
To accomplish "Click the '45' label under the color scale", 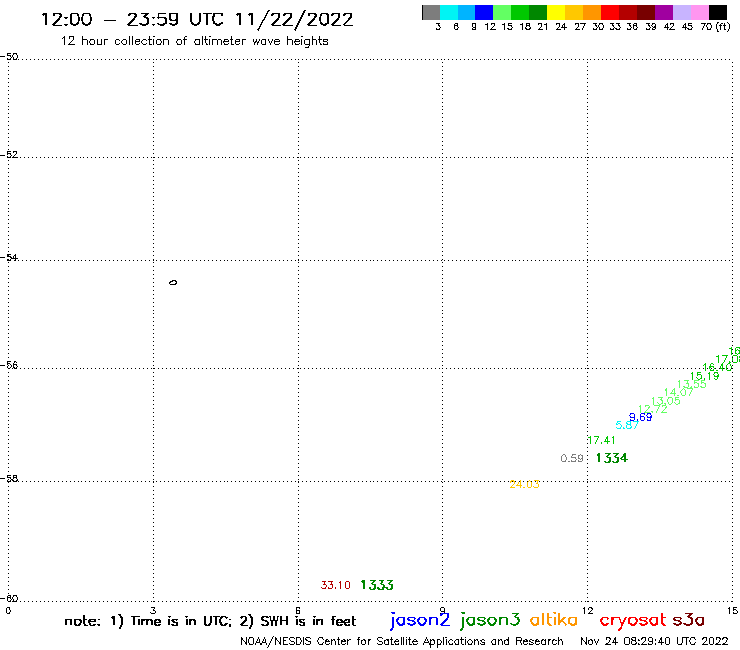I will tap(687, 27).
